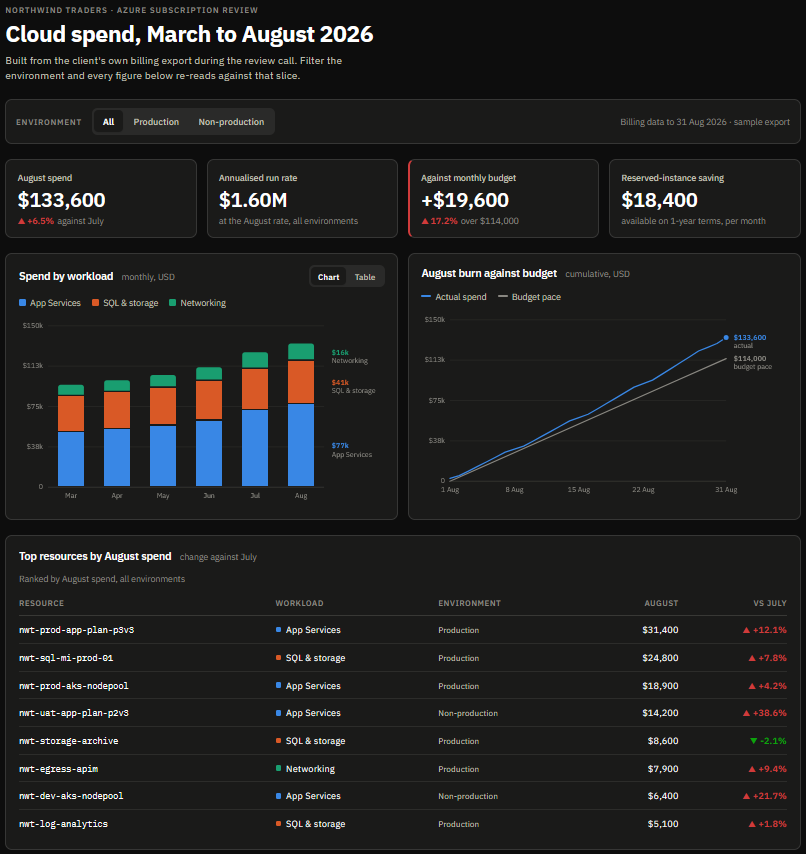The image size is (806, 854).
Task: Open the August spend card
Action: click(x=101, y=198)
